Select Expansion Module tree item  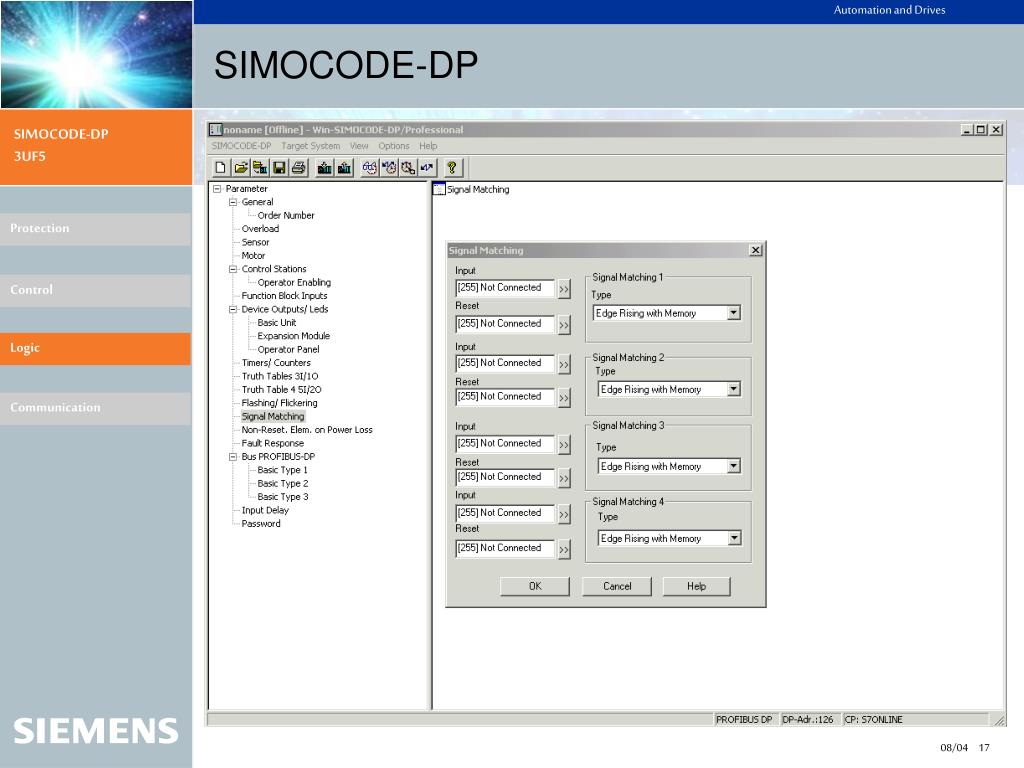pos(293,336)
